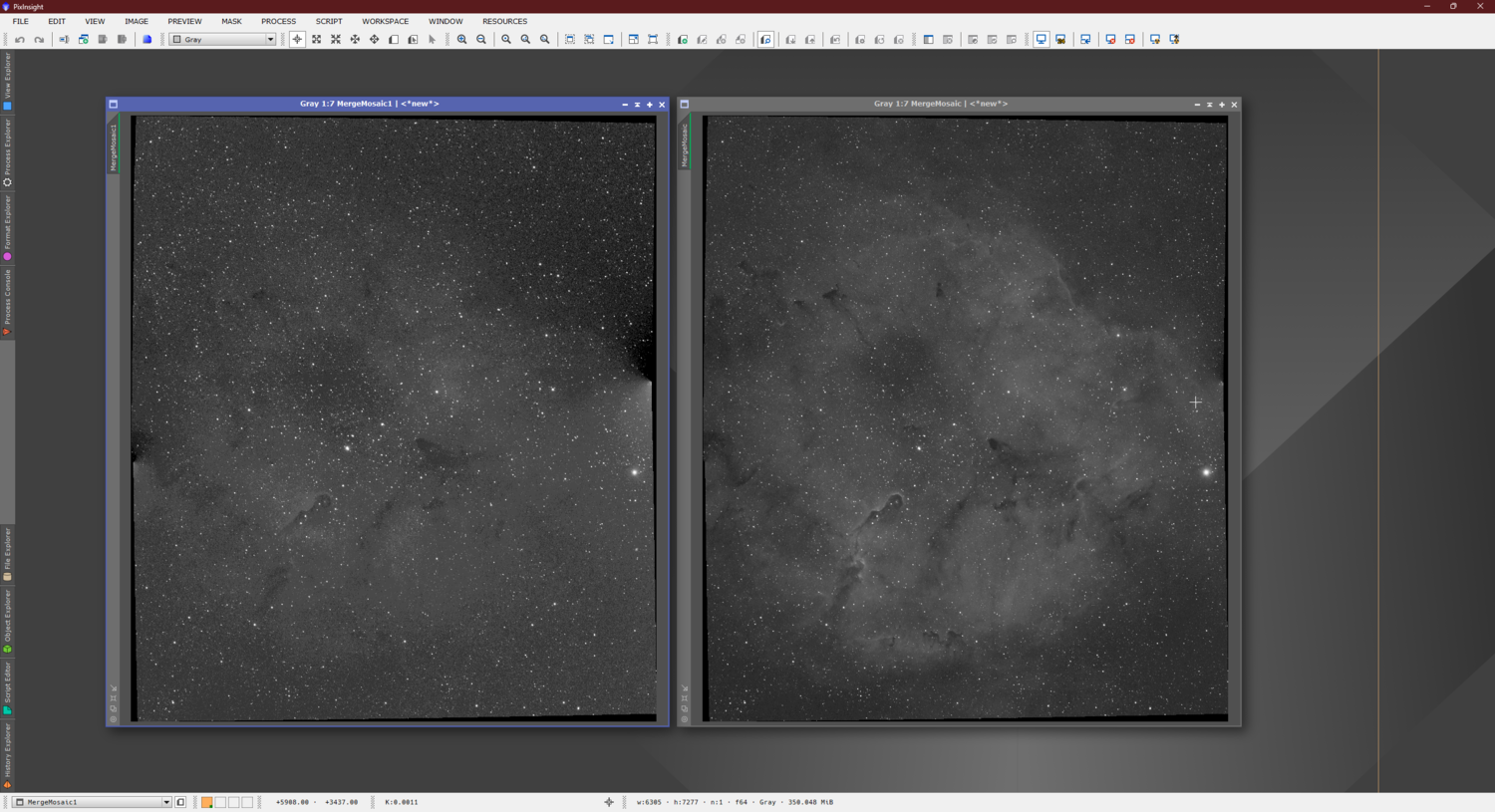The image size is (1495, 812).
Task: Click the Zoom In magnifier icon
Action: 461,40
